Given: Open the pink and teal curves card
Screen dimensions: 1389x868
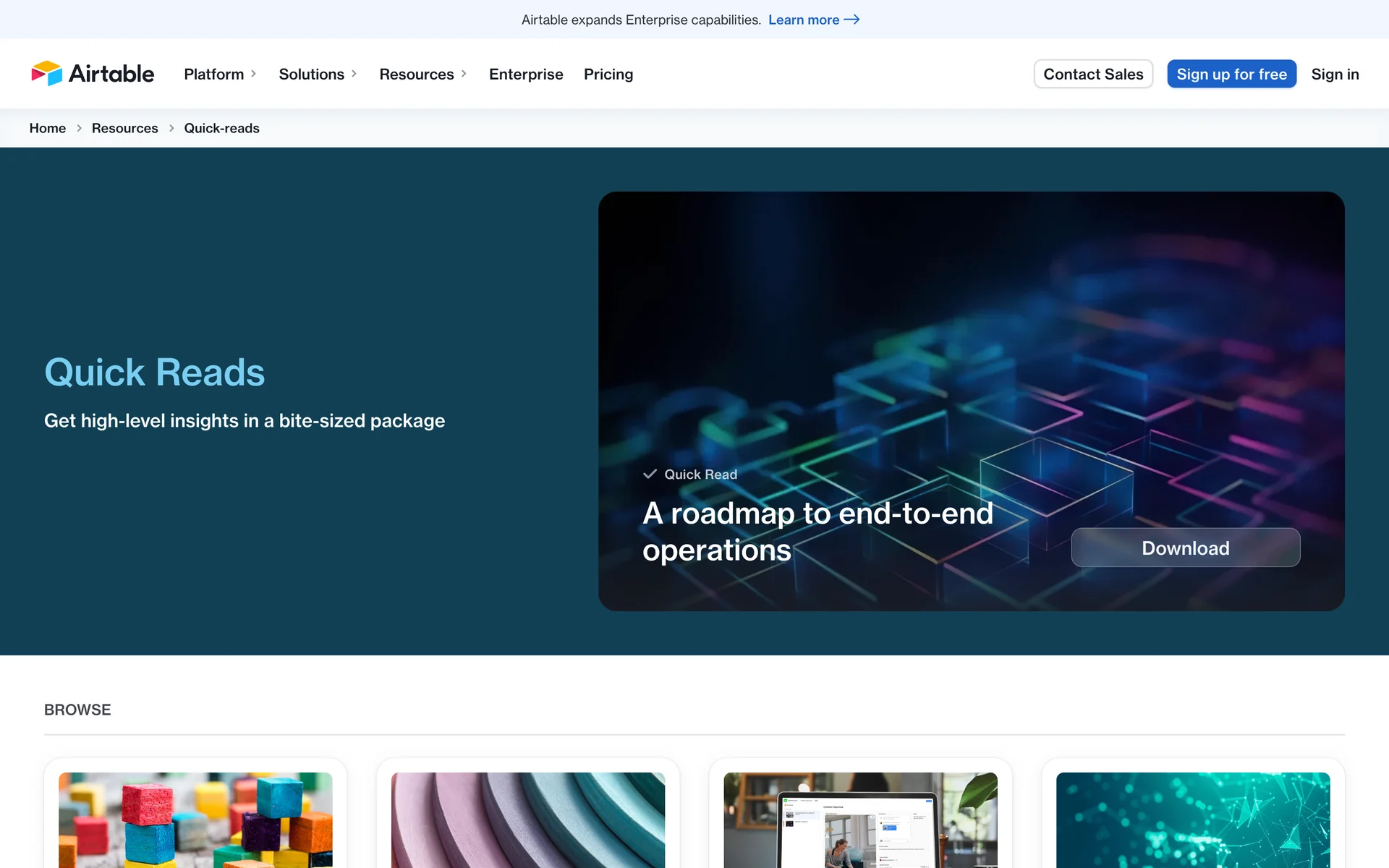Looking at the screenshot, I should tap(528, 819).
